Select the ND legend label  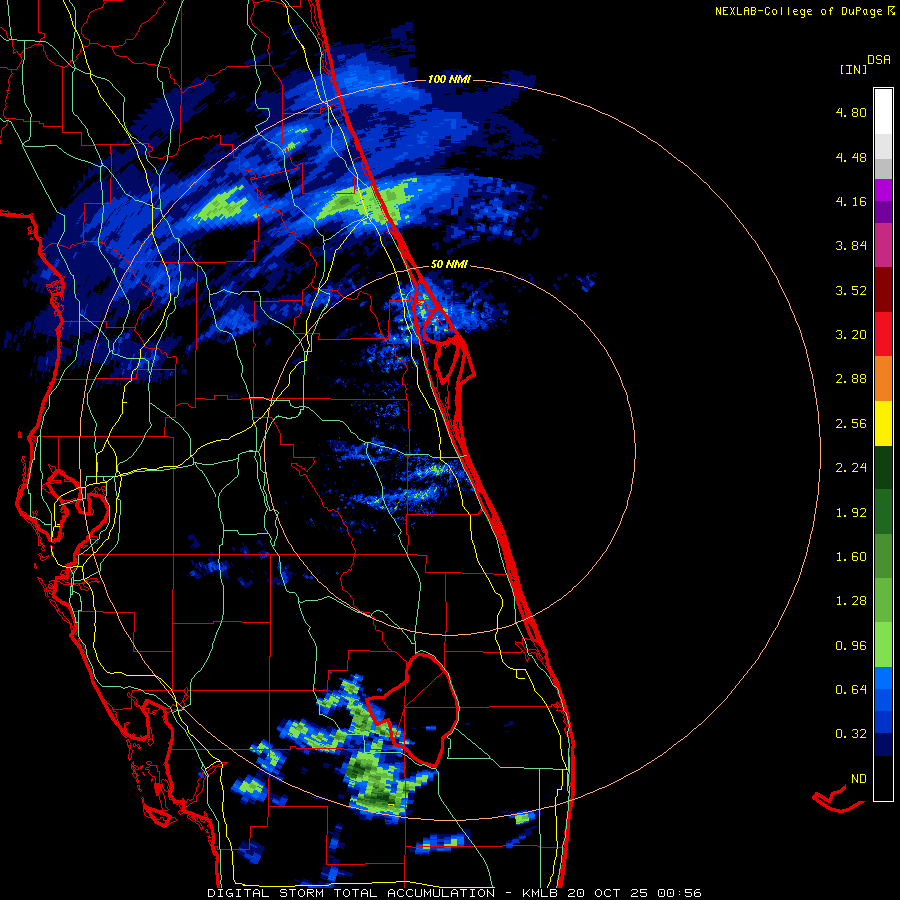pyautogui.click(x=859, y=779)
